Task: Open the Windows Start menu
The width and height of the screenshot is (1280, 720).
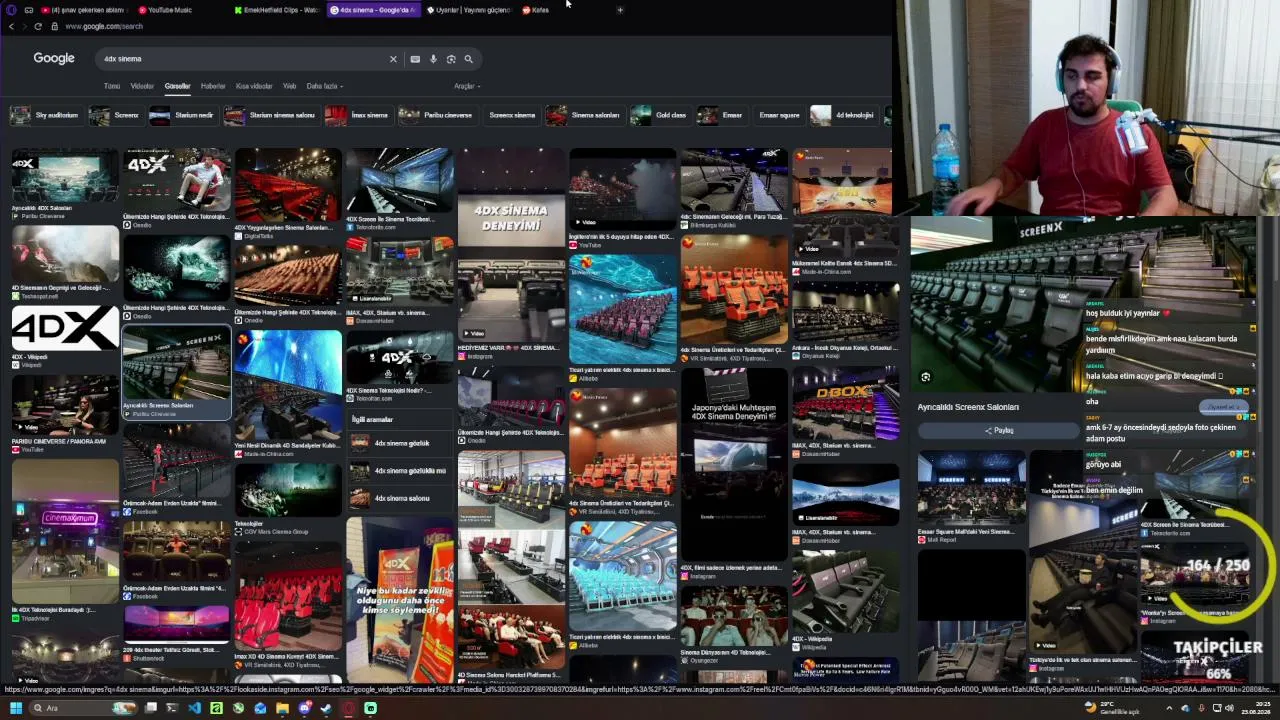Action: [15, 708]
